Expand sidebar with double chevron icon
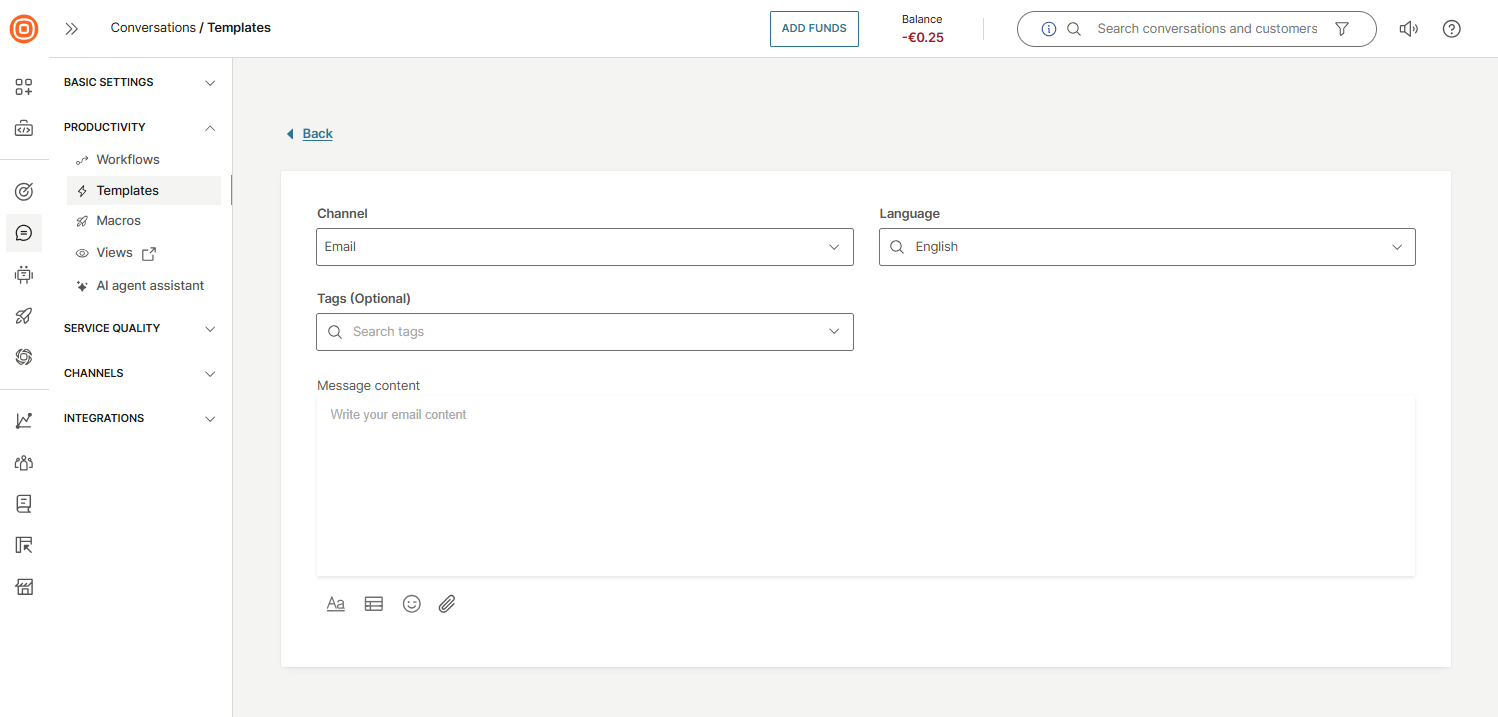Screen dimensions: 1498x717 click(x=72, y=29)
